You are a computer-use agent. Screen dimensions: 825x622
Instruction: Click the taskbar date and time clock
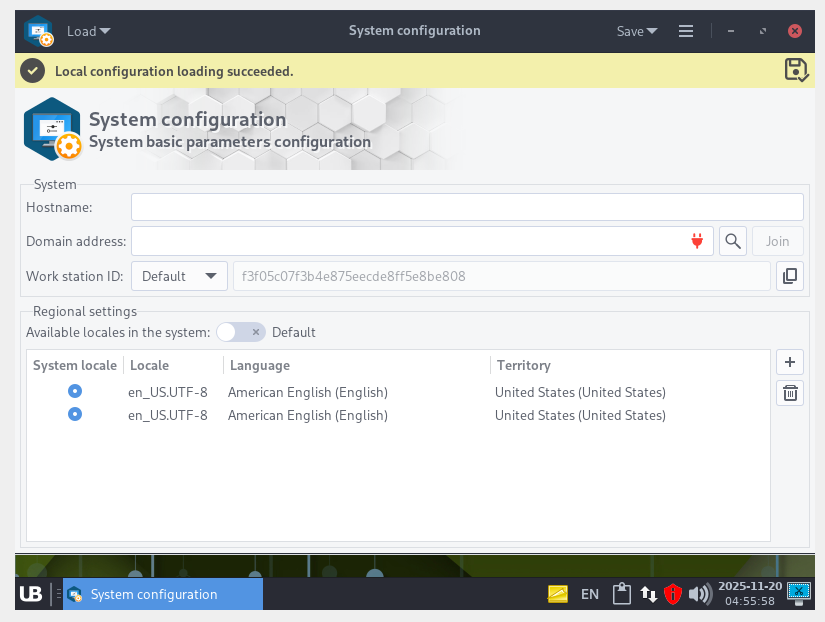750,594
